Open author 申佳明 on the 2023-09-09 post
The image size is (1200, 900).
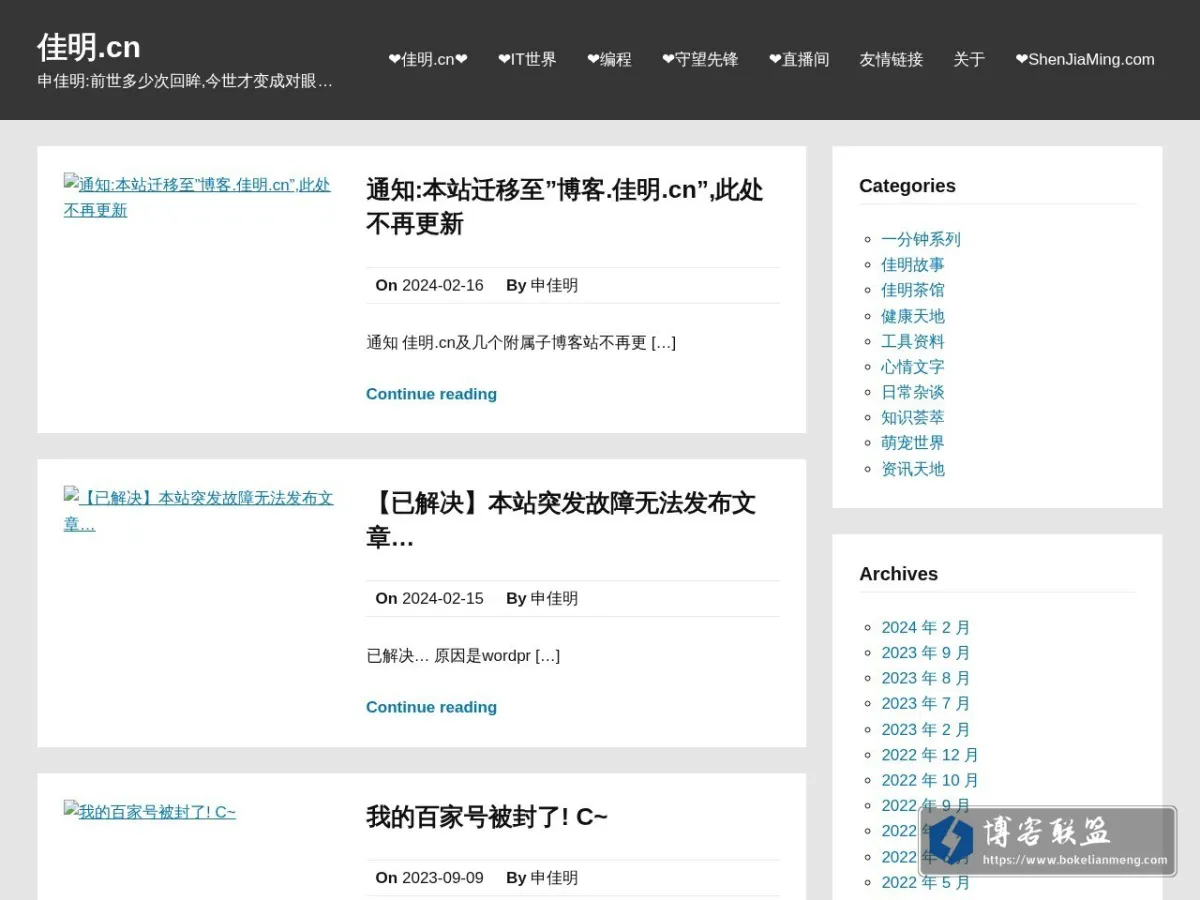click(x=554, y=877)
